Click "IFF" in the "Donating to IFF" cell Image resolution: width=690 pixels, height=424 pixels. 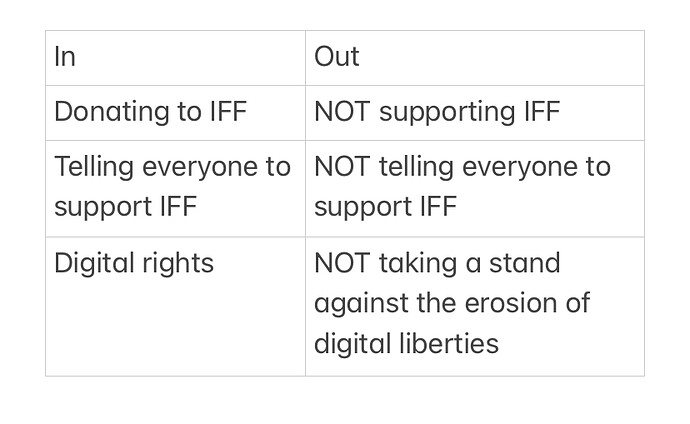coord(228,112)
